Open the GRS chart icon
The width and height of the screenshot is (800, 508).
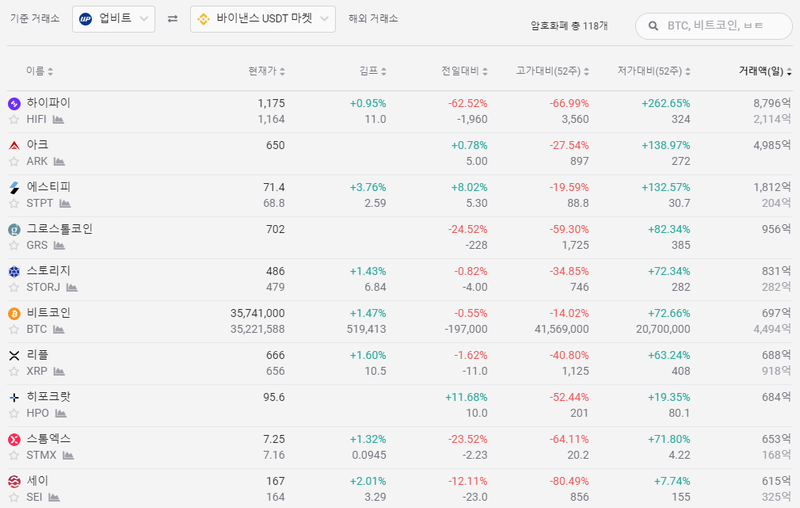click(x=59, y=246)
